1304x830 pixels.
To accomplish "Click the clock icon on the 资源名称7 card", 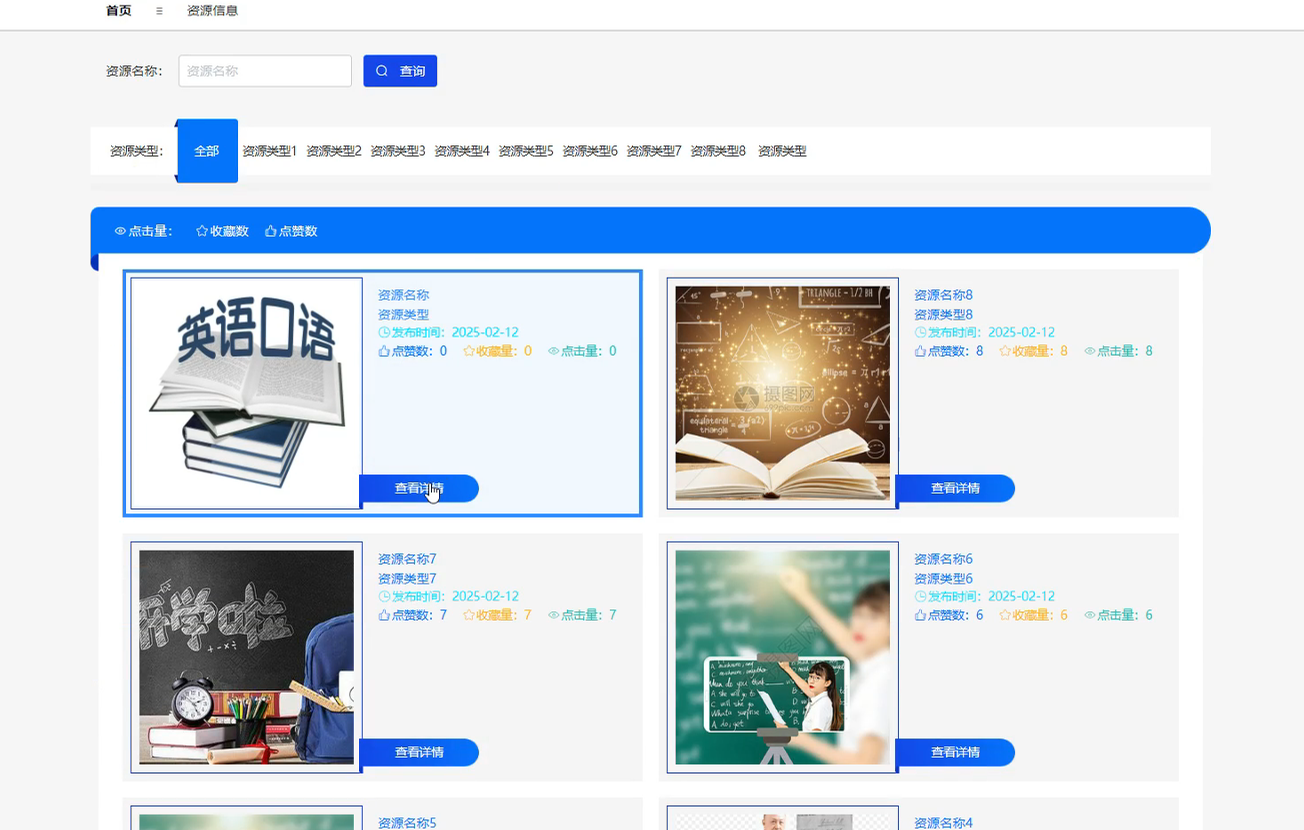I will coord(384,596).
